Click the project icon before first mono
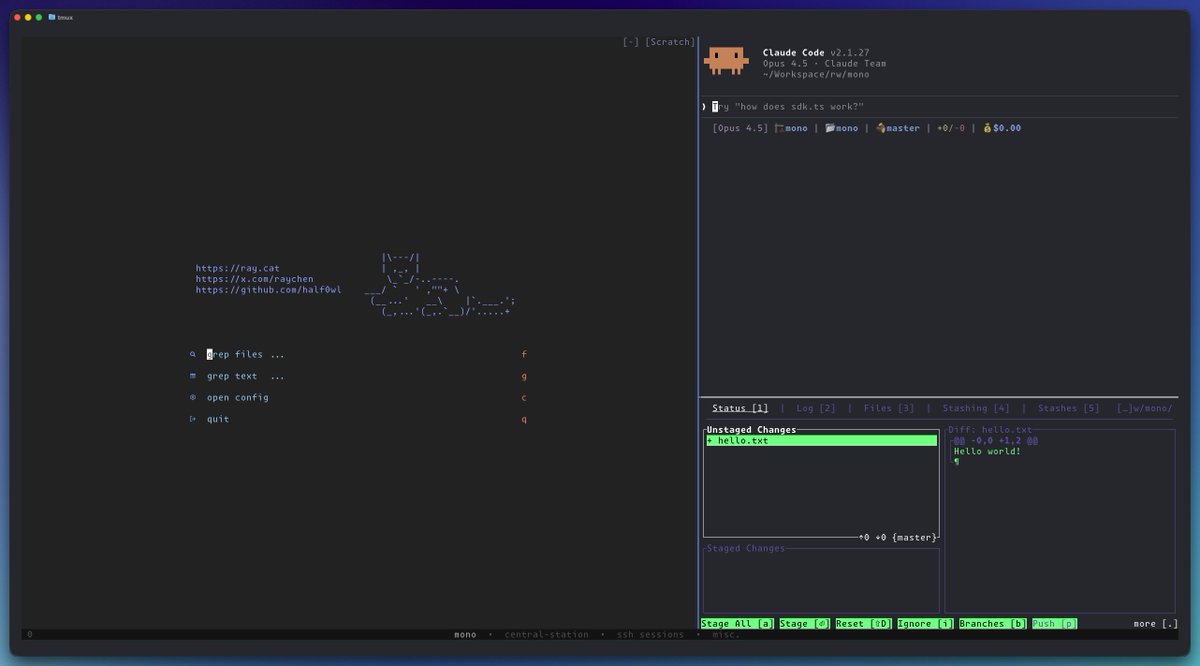Image resolution: width=1200 pixels, height=666 pixels. (779, 128)
